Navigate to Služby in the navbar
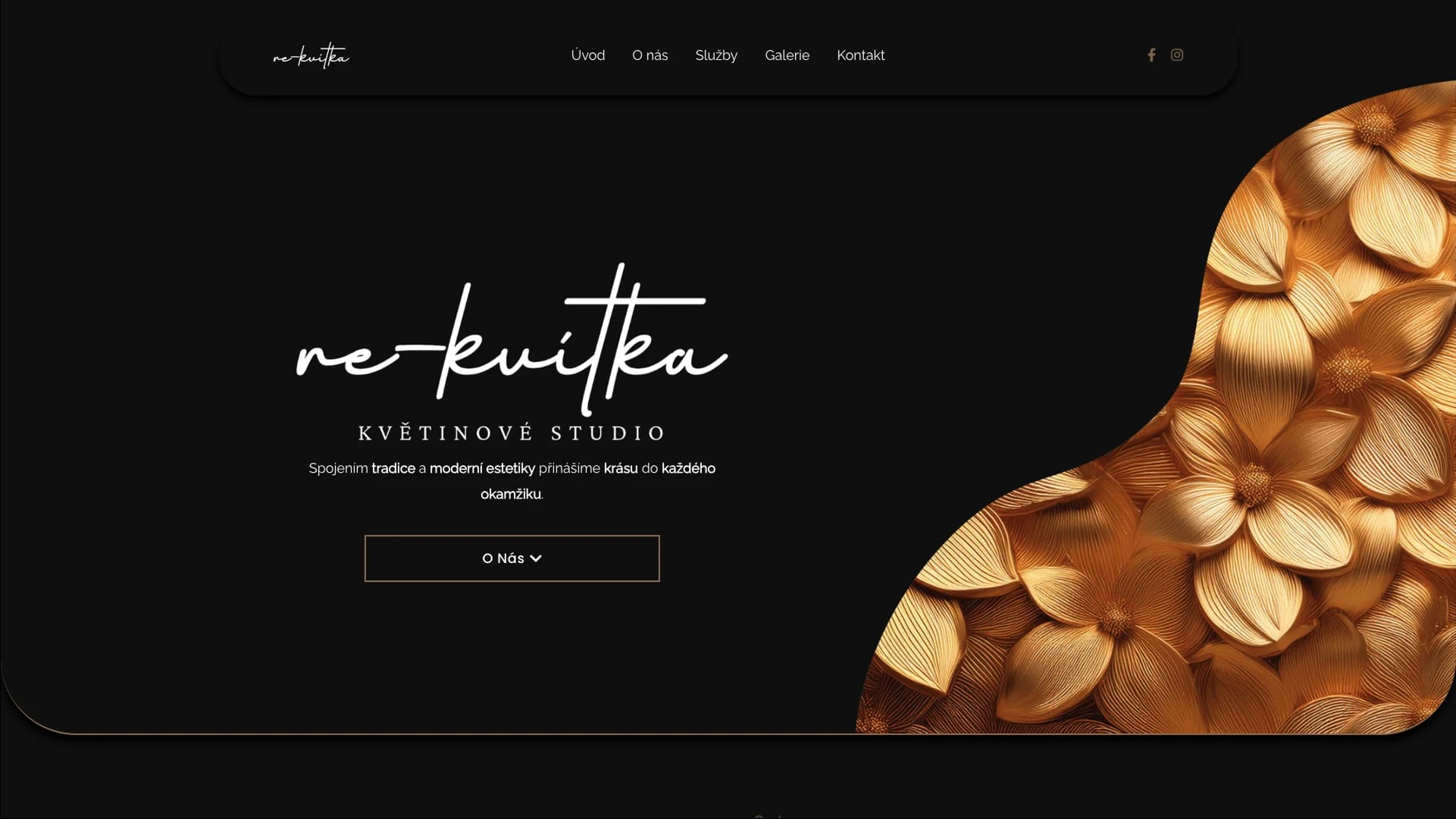The image size is (1456, 819). pos(716,55)
